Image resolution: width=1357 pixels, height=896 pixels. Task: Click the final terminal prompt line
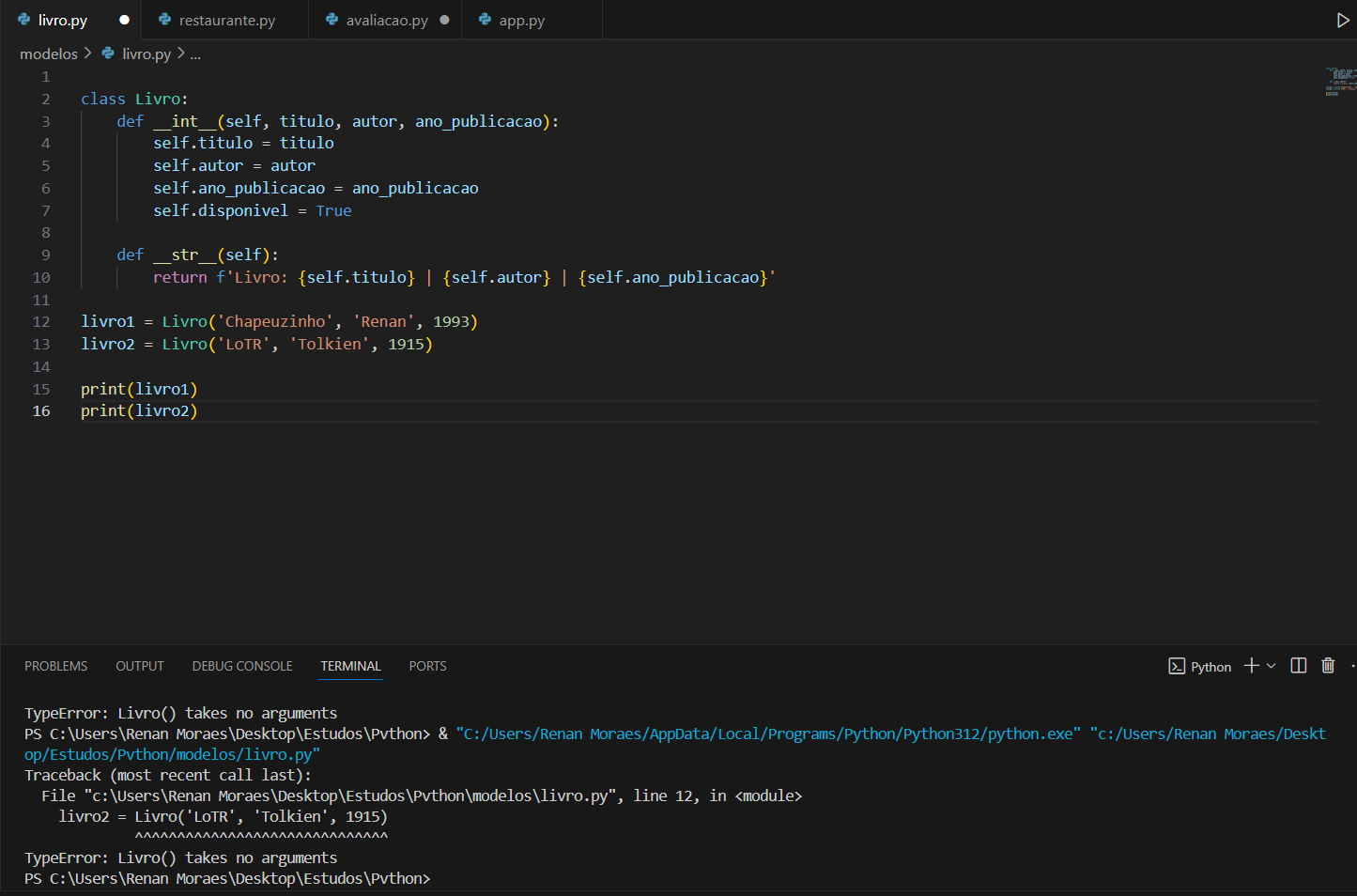pyautogui.click(x=227, y=878)
